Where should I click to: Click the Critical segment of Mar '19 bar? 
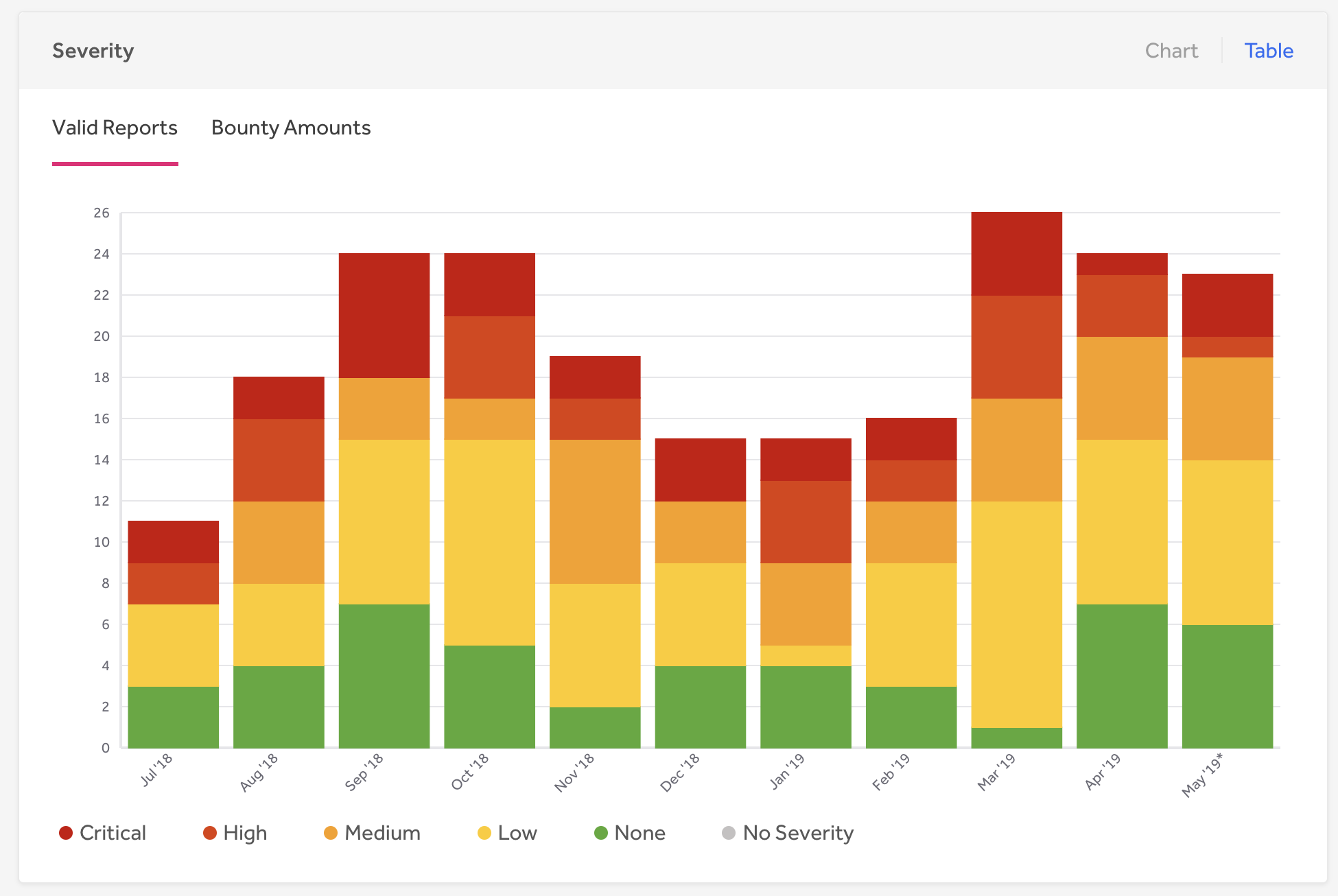click(1016, 254)
